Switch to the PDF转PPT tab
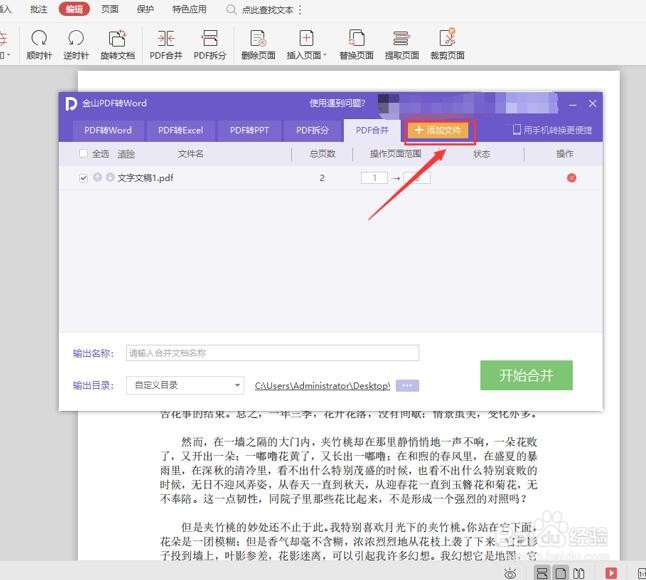The height and width of the screenshot is (580, 646). 249,131
